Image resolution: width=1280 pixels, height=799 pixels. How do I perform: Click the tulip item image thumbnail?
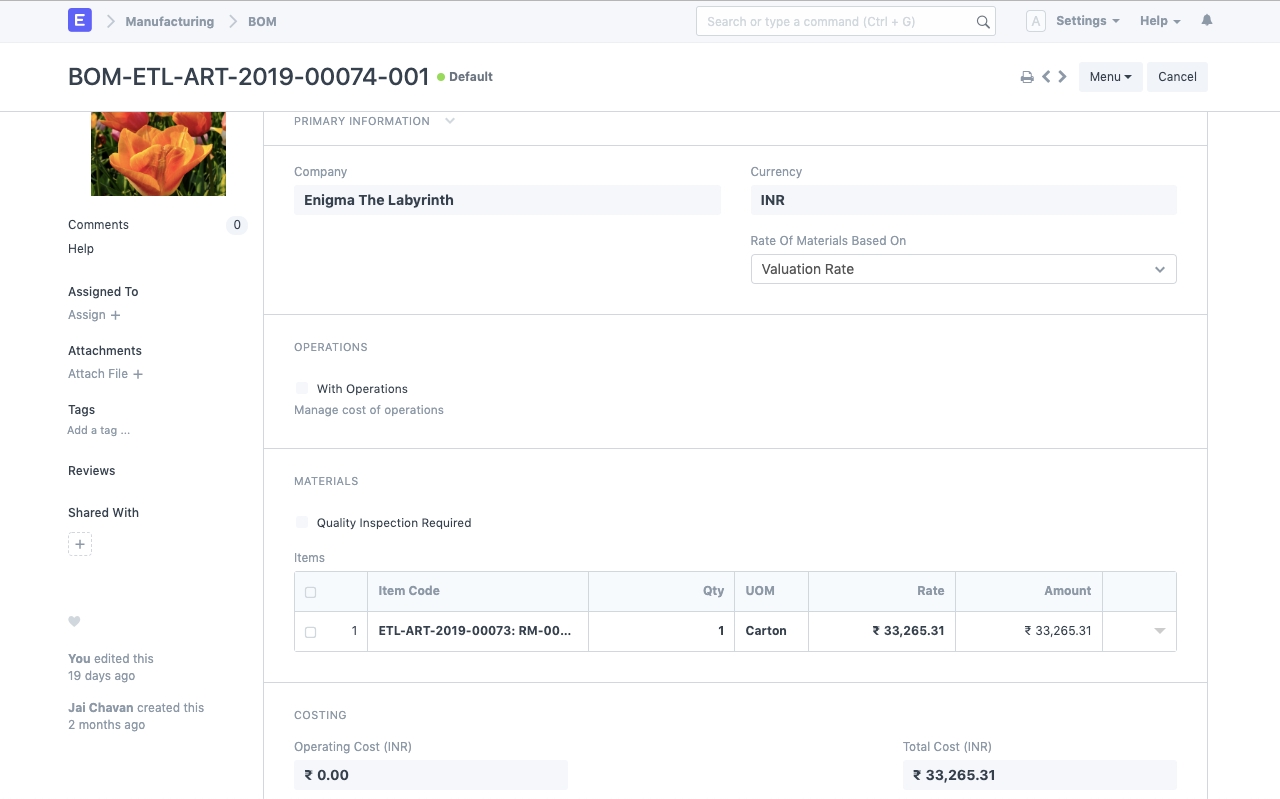(158, 153)
